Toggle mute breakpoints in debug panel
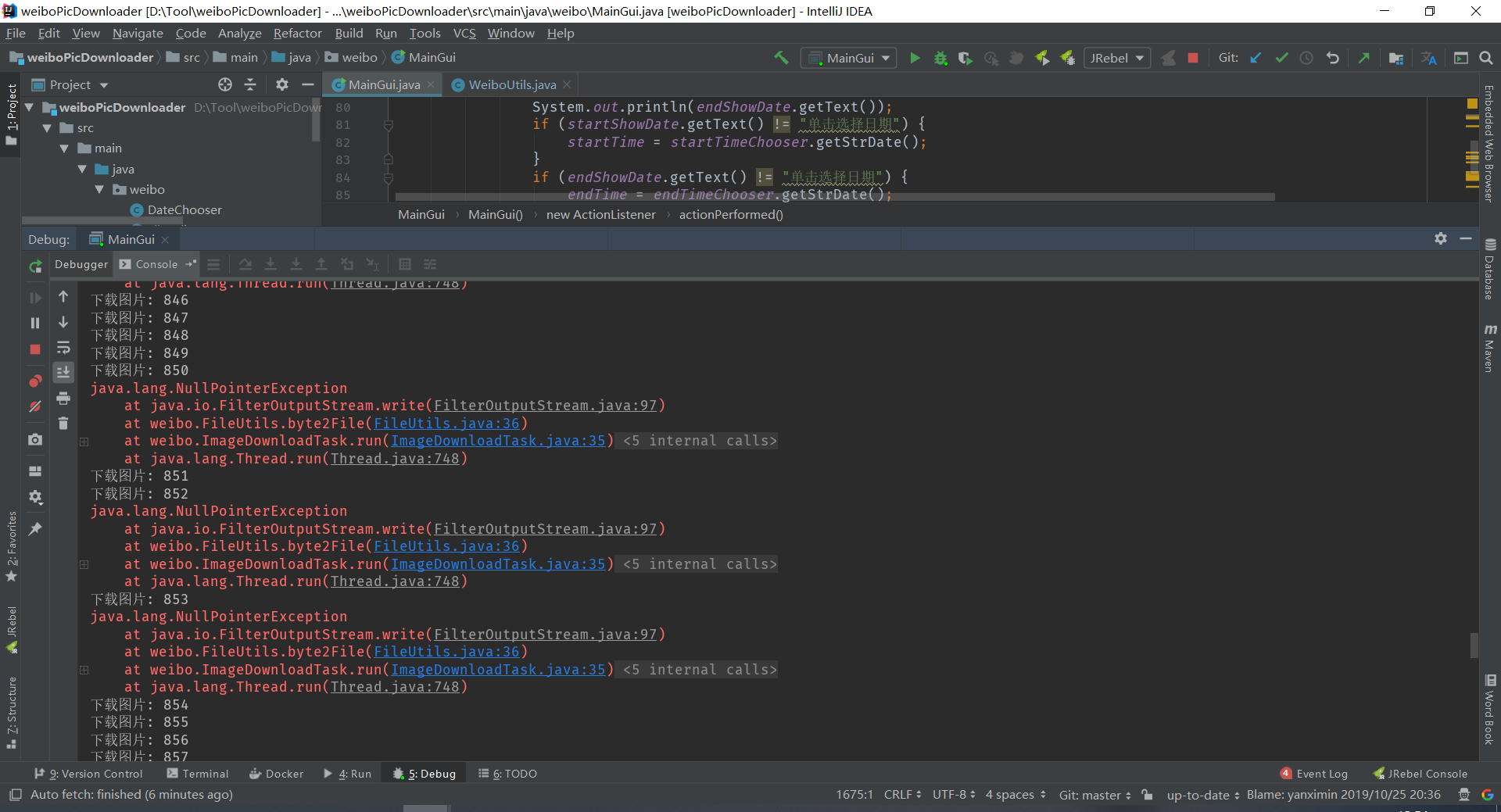The width and height of the screenshot is (1501, 812). tap(35, 406)
